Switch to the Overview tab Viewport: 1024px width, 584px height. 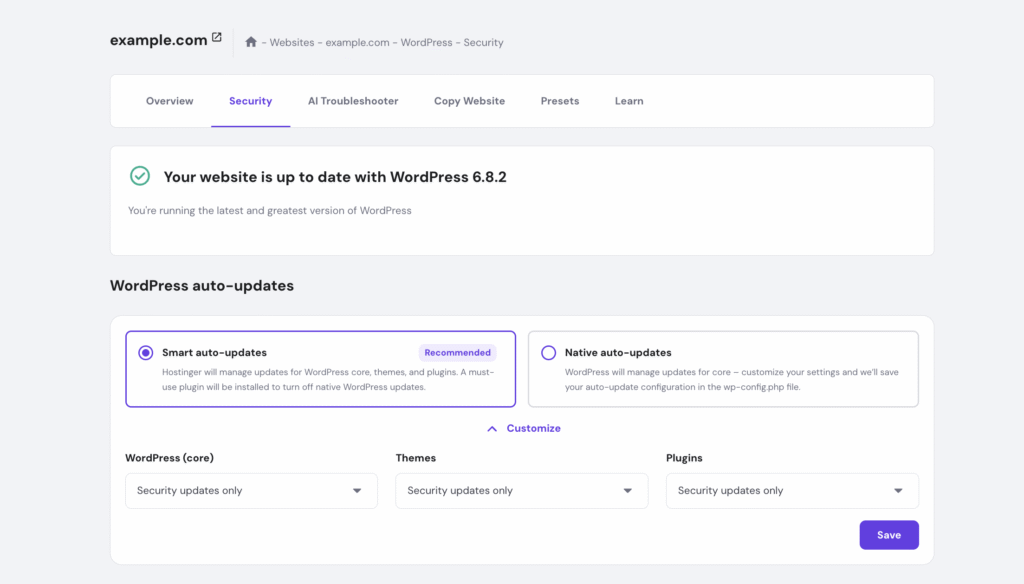click(x=169, y=101)
